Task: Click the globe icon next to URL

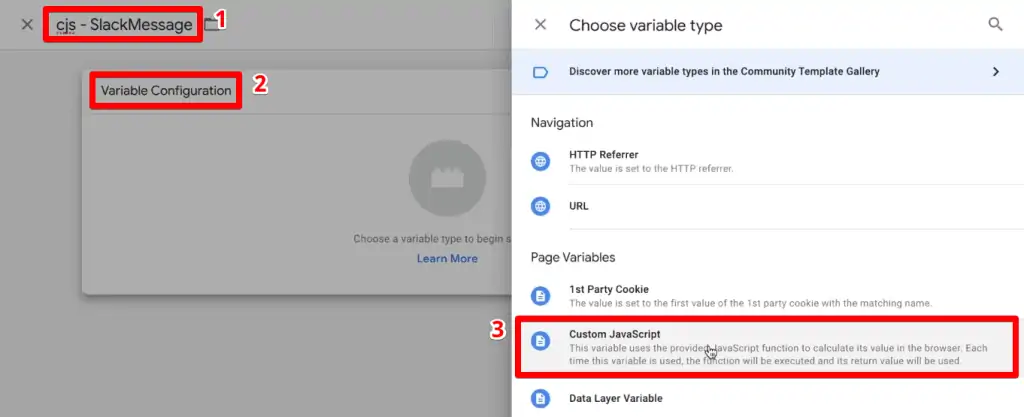Action: point(540,206)
